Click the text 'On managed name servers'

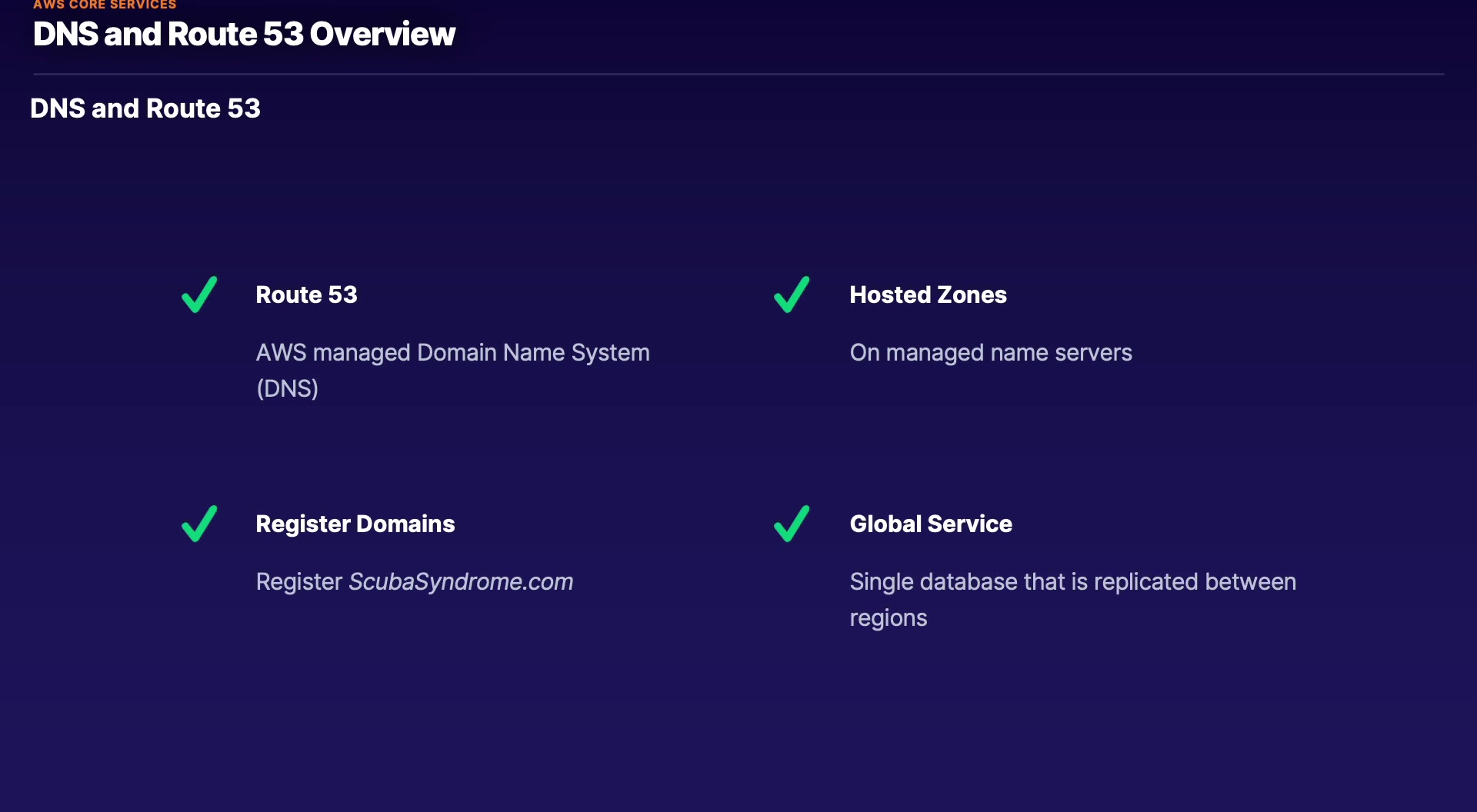[x=990, y=352]
